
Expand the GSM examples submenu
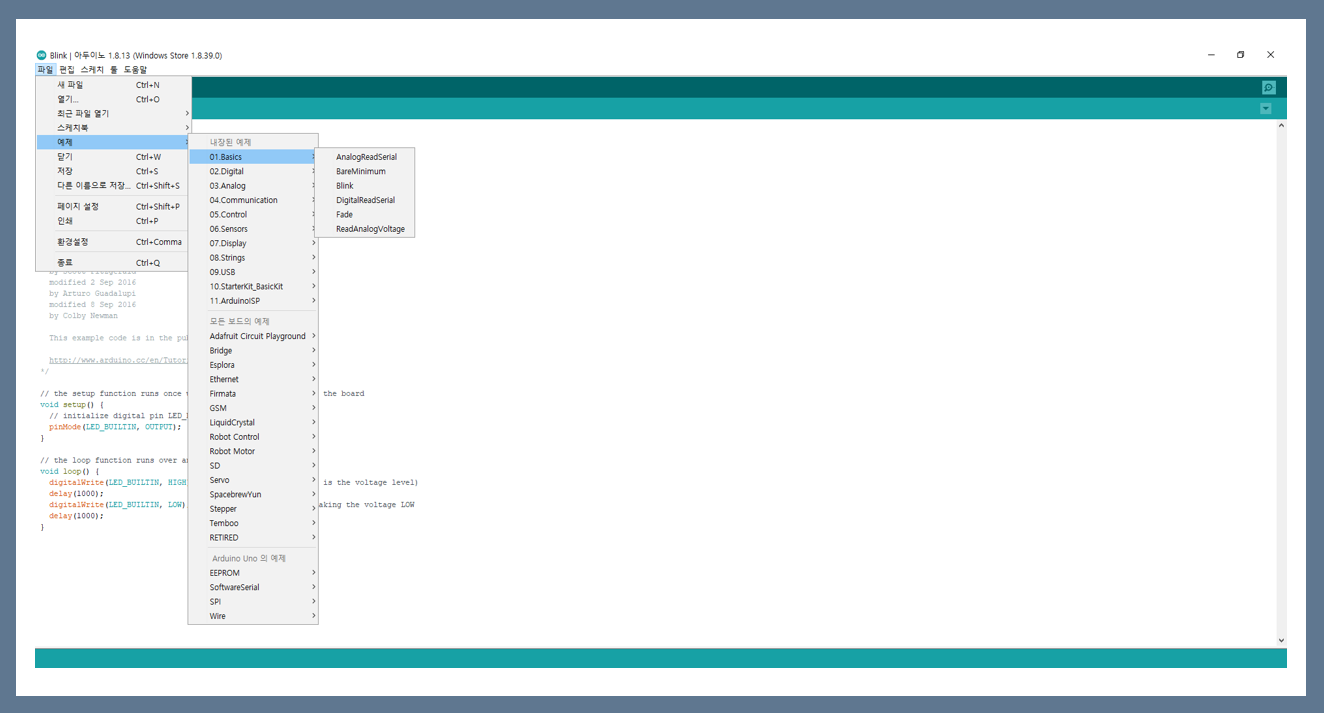pos(253,408)
